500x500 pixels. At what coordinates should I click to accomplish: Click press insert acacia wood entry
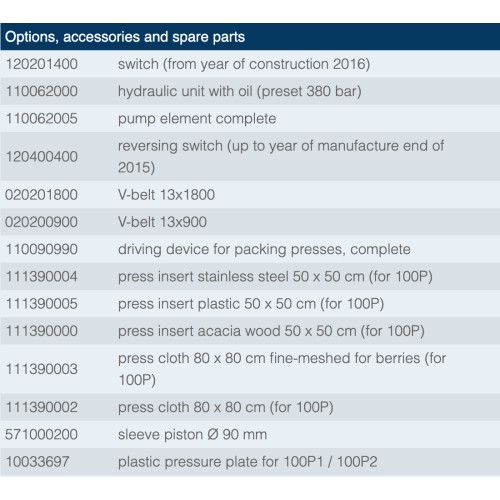click(x=271, y=331)
